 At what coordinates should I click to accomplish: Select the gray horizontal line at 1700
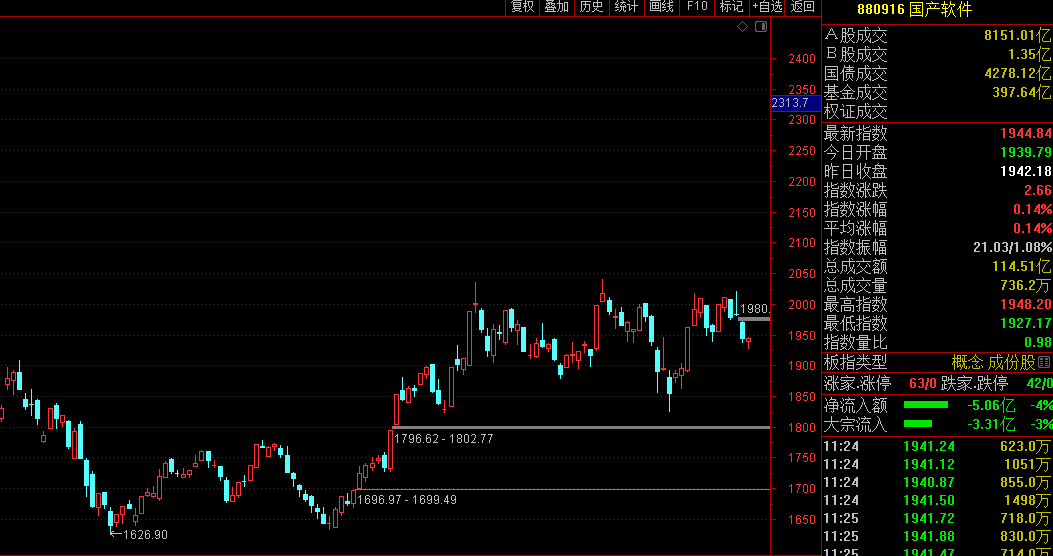[563, 489]
